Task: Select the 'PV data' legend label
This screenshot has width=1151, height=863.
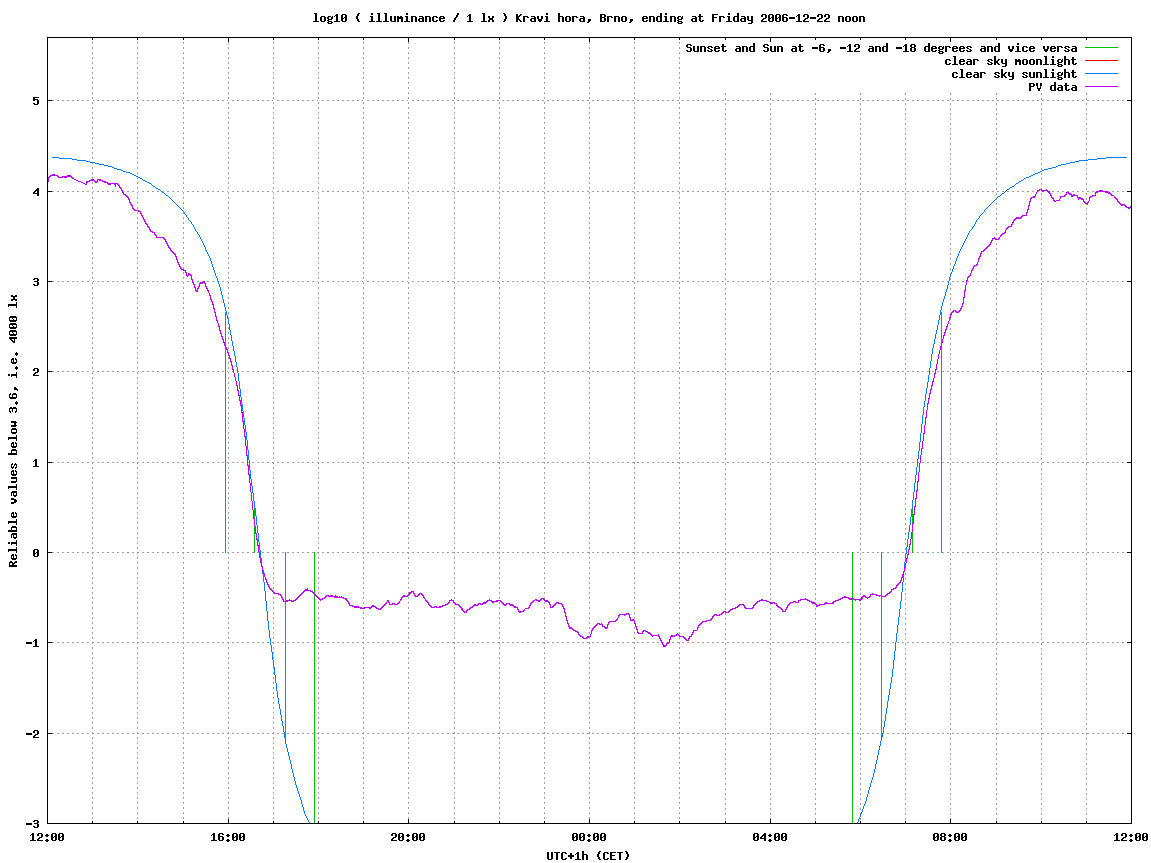Action: [x=1052, y=87]
